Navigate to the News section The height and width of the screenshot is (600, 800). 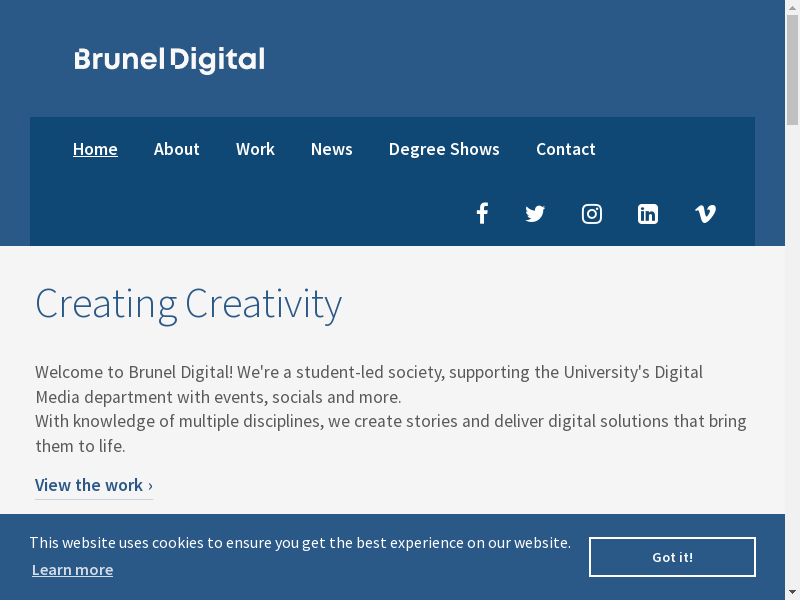[x=331, y=149]
